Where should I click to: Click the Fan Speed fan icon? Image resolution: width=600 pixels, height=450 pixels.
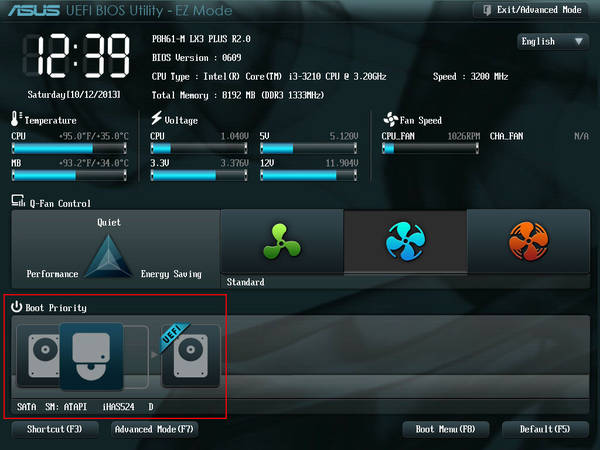(x=391, y=119)
